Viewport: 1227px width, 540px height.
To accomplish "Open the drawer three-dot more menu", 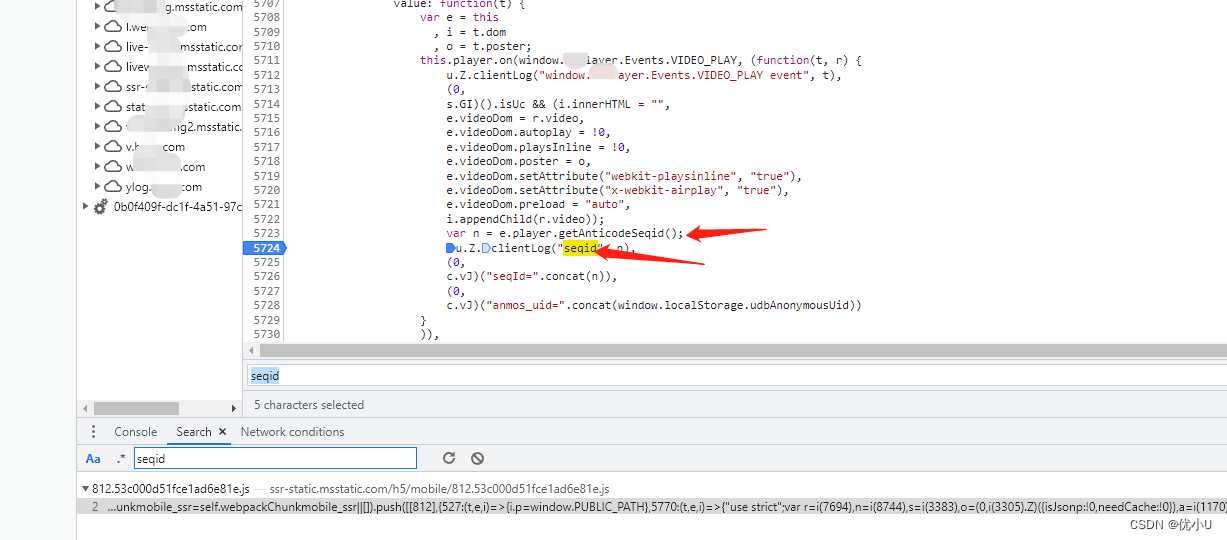I will (x=93, y=432).
